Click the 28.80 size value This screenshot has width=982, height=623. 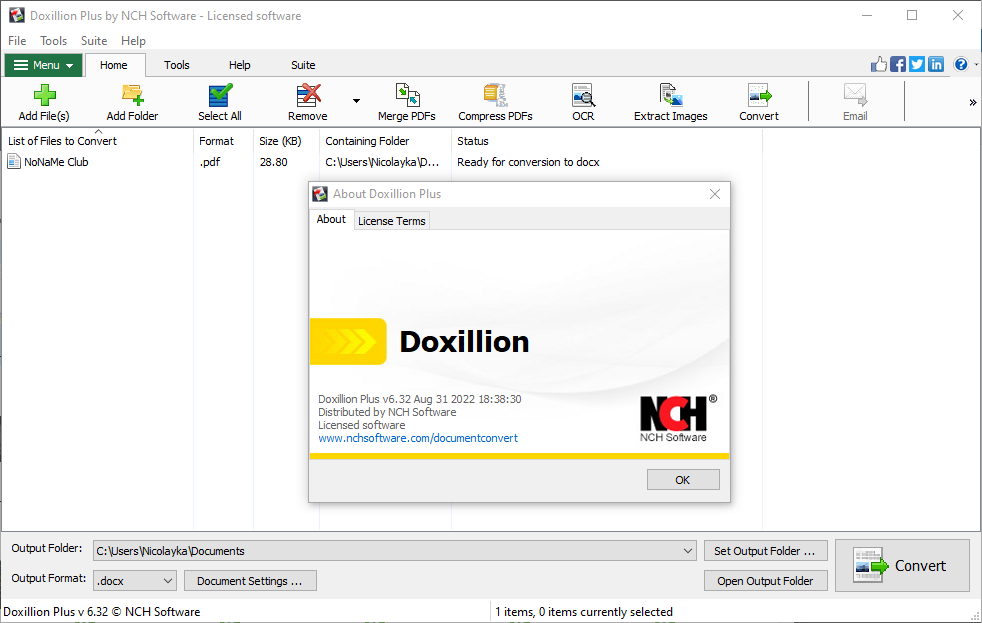tap(274, 162)
